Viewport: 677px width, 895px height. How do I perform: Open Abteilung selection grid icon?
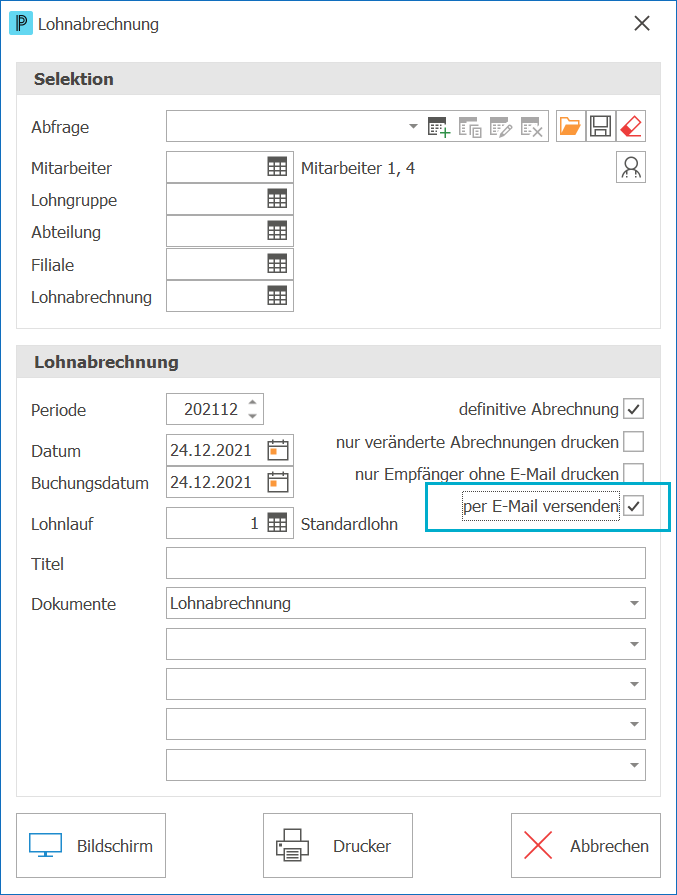[x=277, y=231]
